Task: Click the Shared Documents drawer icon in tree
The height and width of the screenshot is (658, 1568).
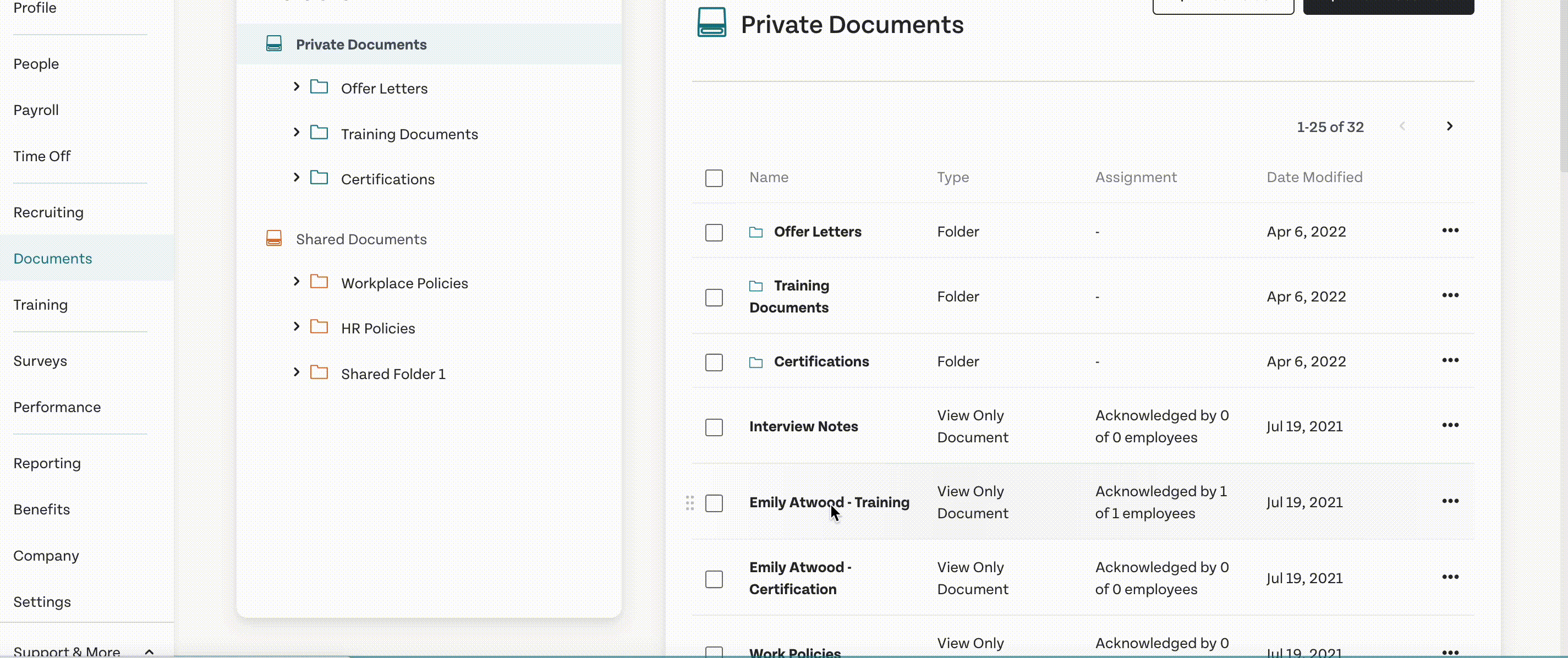Action: [x=274, y=239]
